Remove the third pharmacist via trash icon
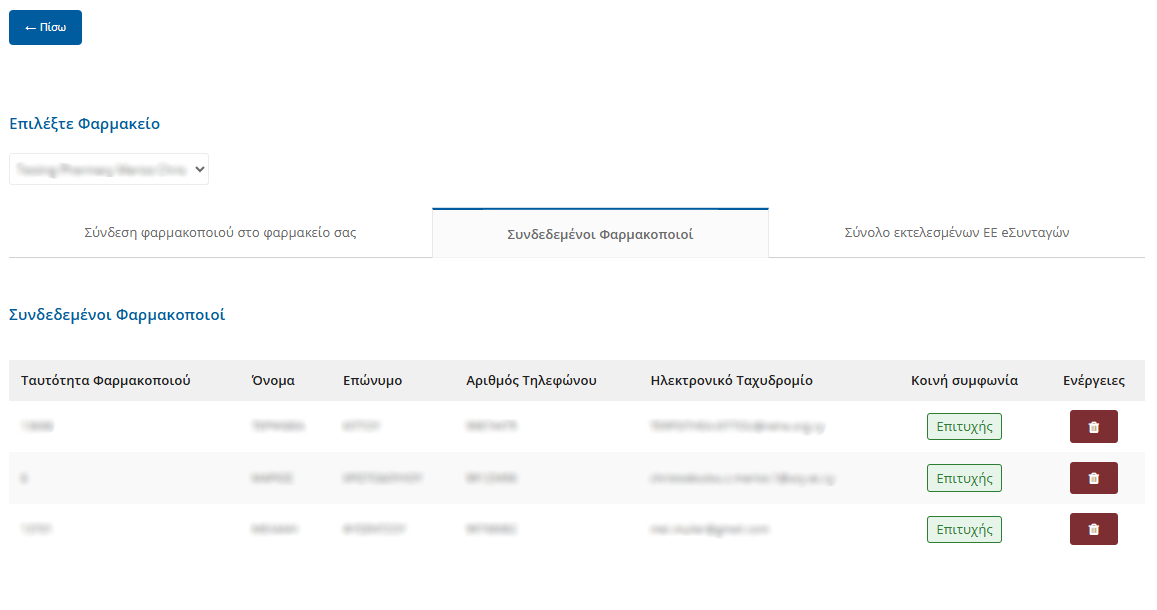Screen dimensions: 1157x610 tap(1093, 529)
